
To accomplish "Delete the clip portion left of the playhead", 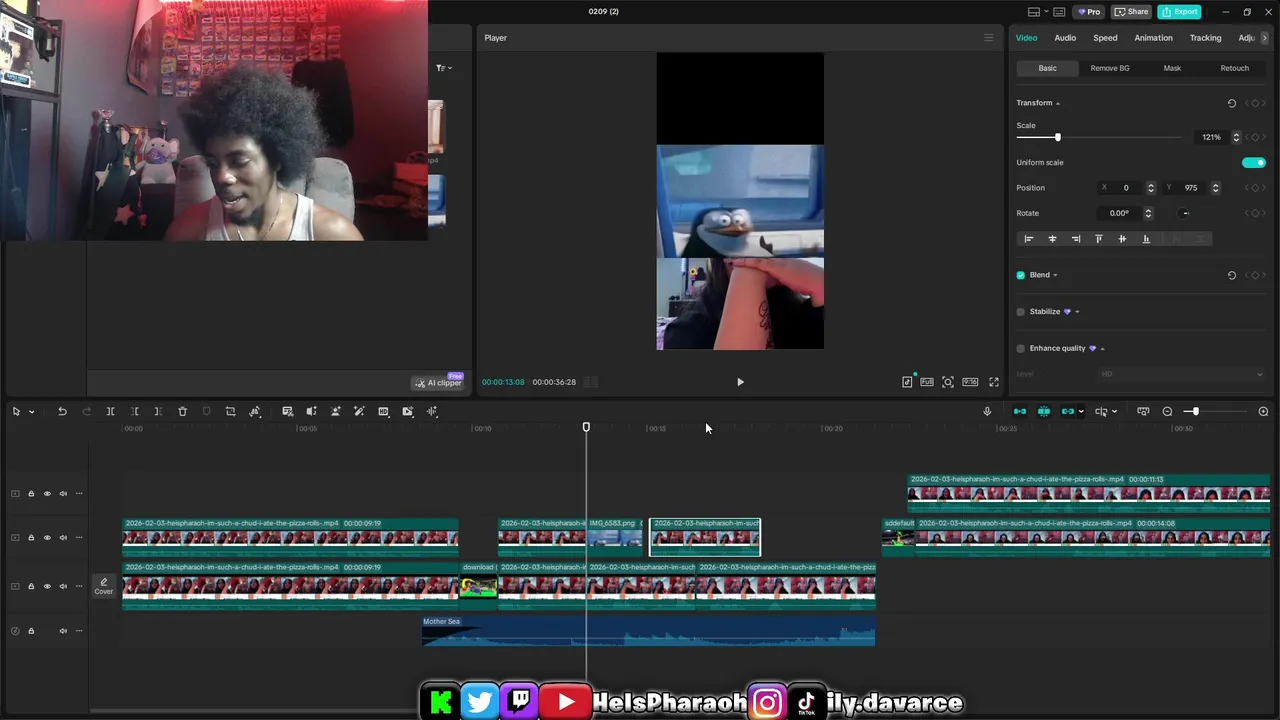I will click(134, 411).
